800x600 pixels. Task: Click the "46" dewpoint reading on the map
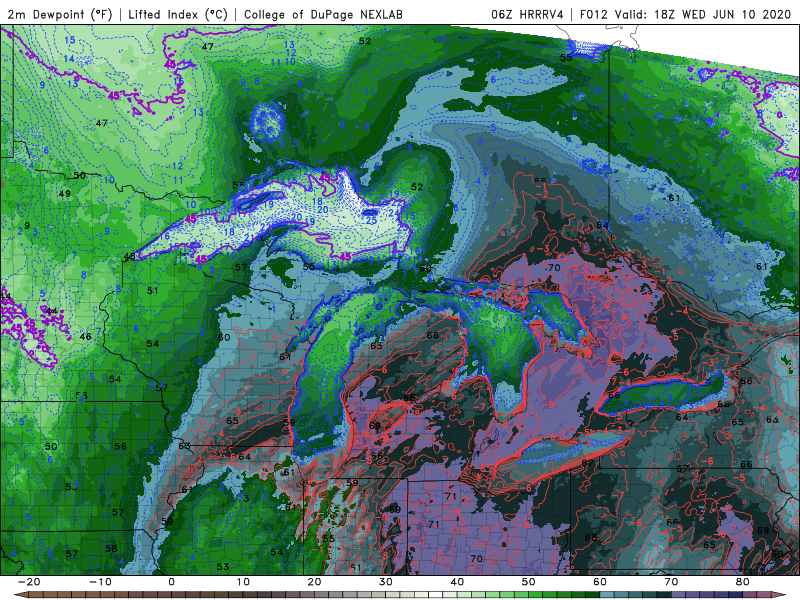[x=86, y=337]
